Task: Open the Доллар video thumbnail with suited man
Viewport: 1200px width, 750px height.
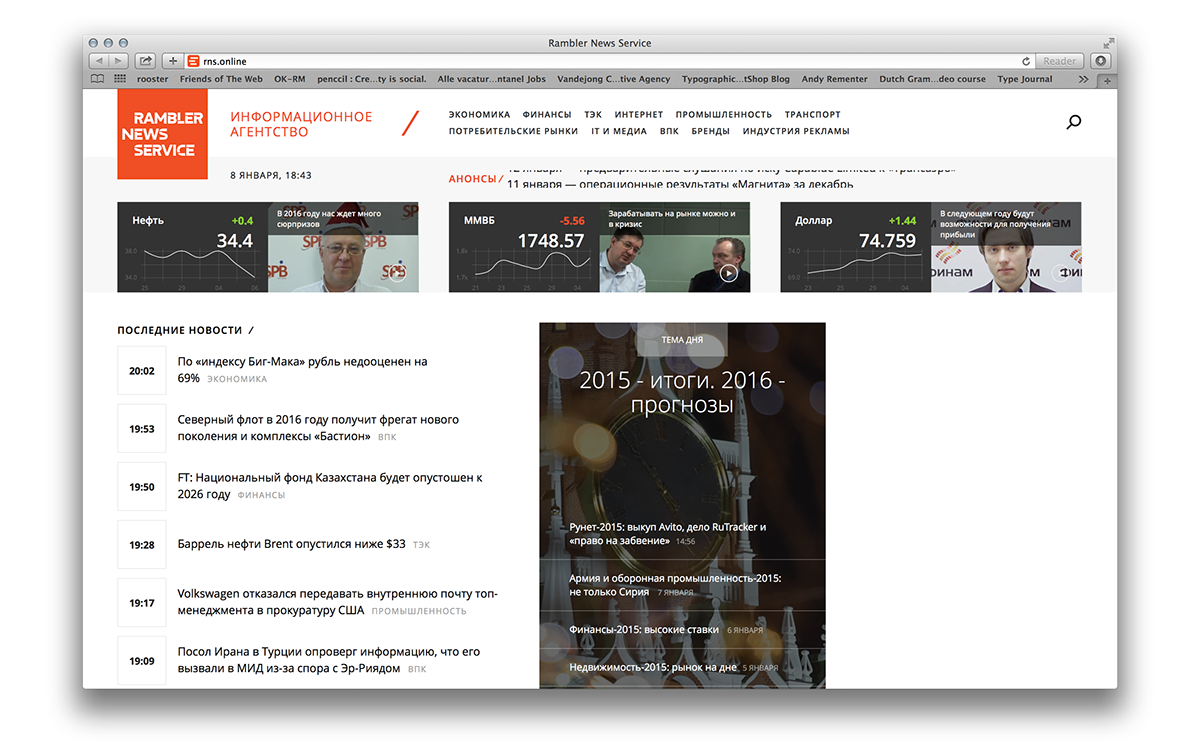Action: (x=1006, y=247)
